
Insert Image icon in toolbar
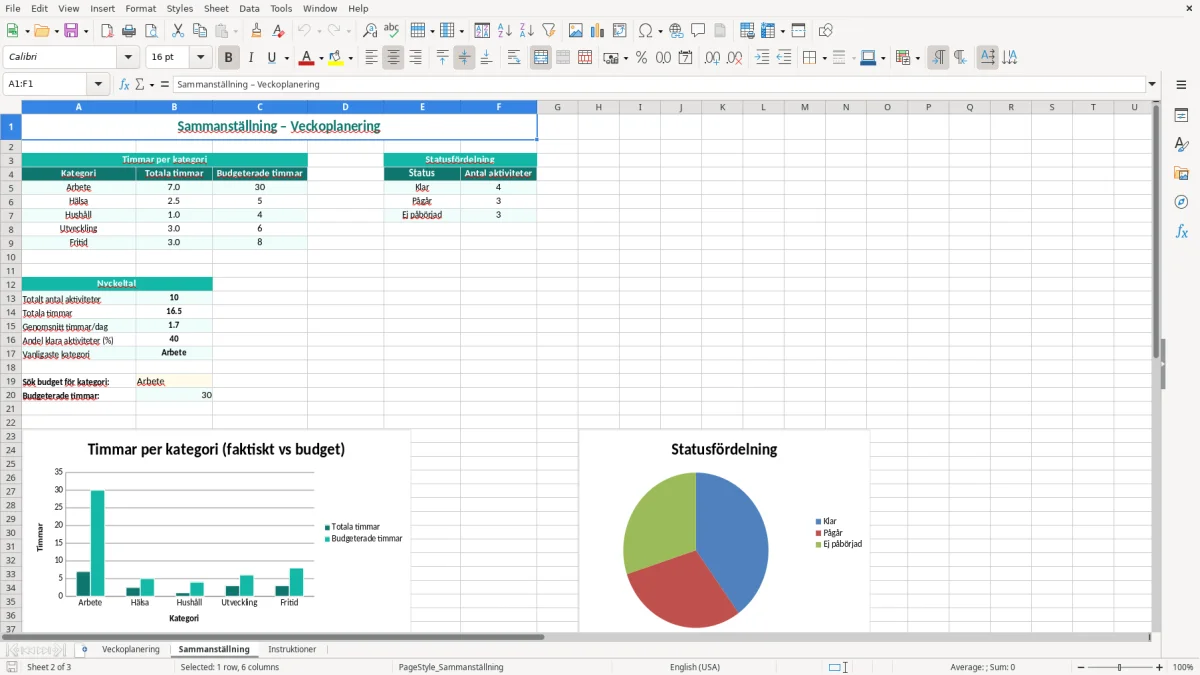pos(576,31)
